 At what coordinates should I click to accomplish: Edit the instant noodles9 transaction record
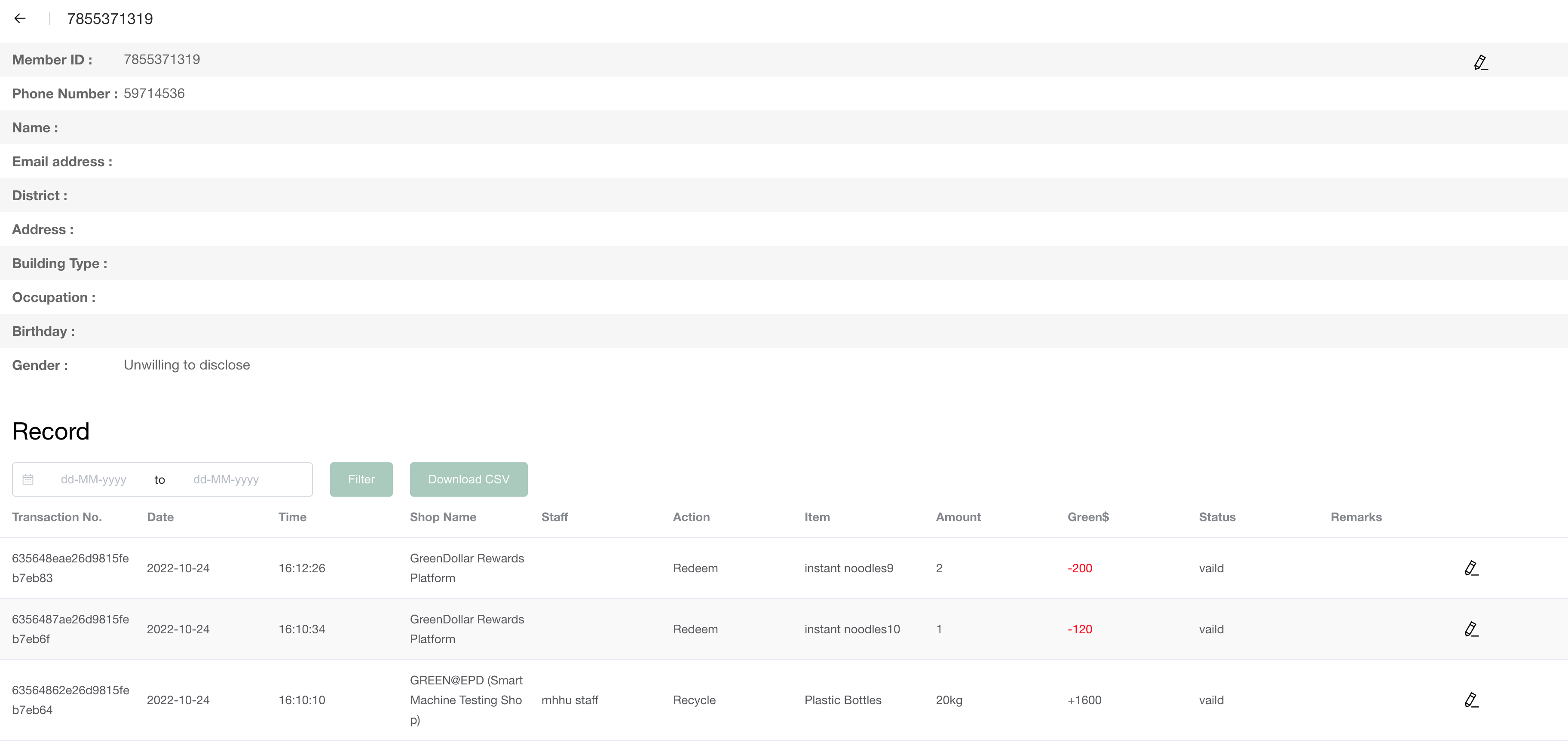(x=1470, y=568)
